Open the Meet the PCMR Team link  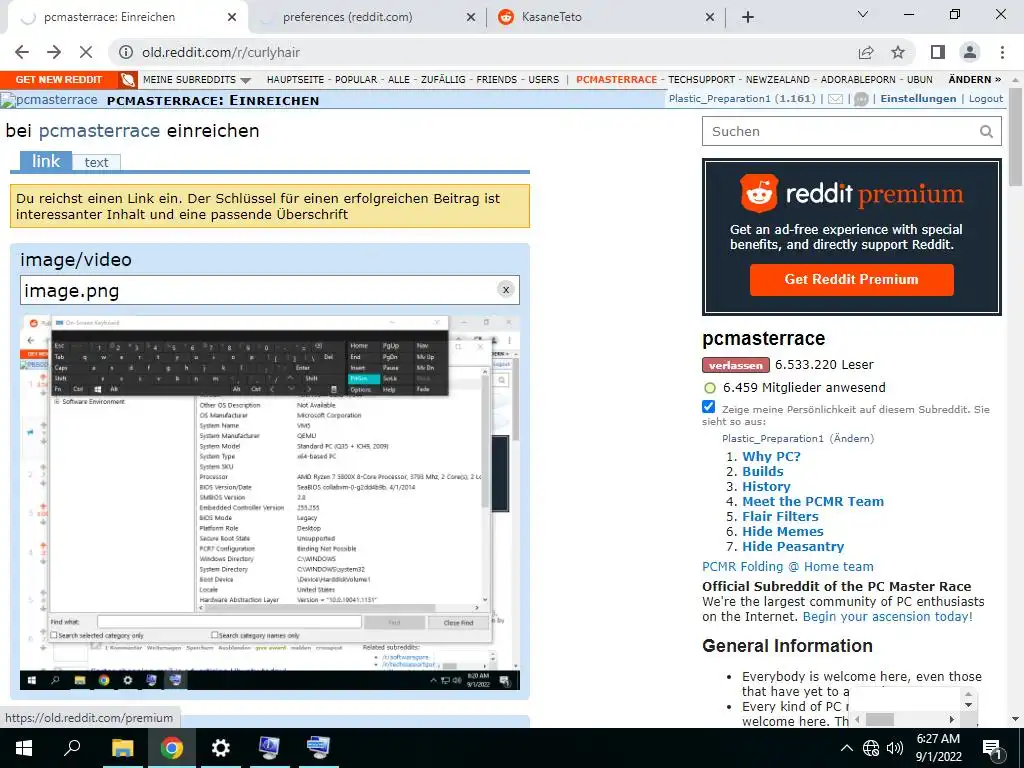coord(813,502)
